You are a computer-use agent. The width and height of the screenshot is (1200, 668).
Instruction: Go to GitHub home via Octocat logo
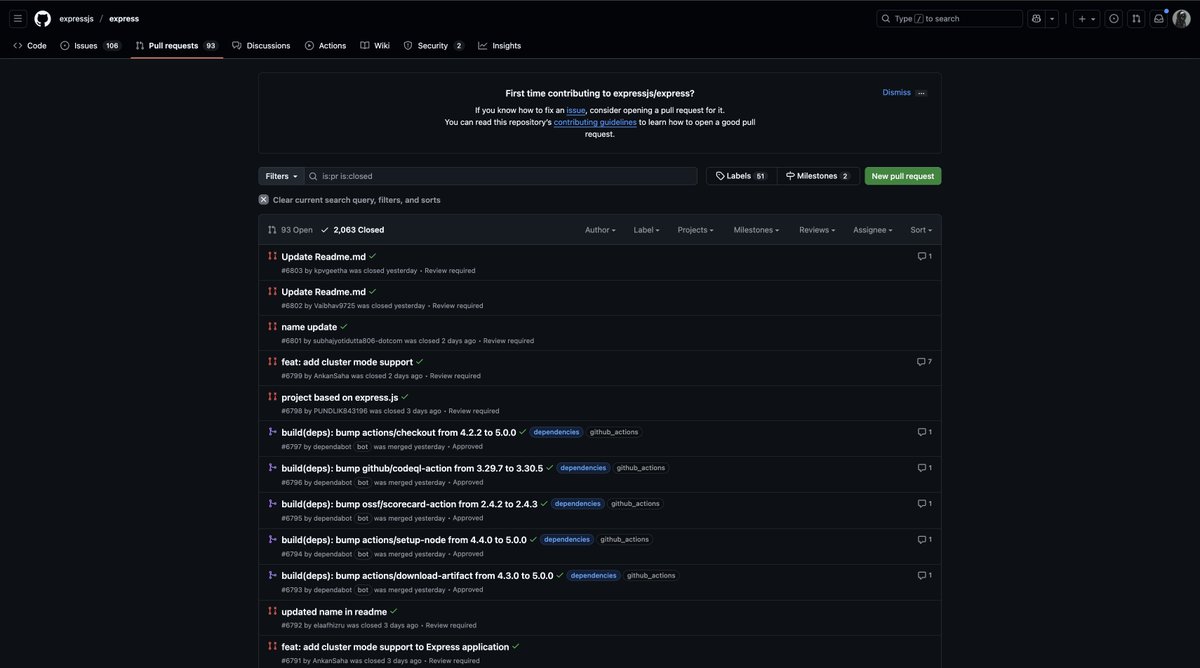pyautogui.click(x=42, y=18)
